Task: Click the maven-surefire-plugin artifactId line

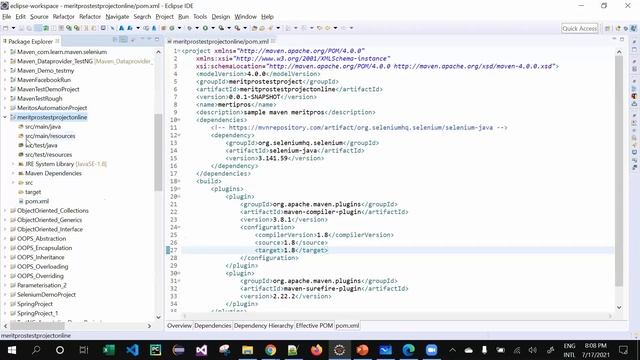Action: [x=324, y=289]
